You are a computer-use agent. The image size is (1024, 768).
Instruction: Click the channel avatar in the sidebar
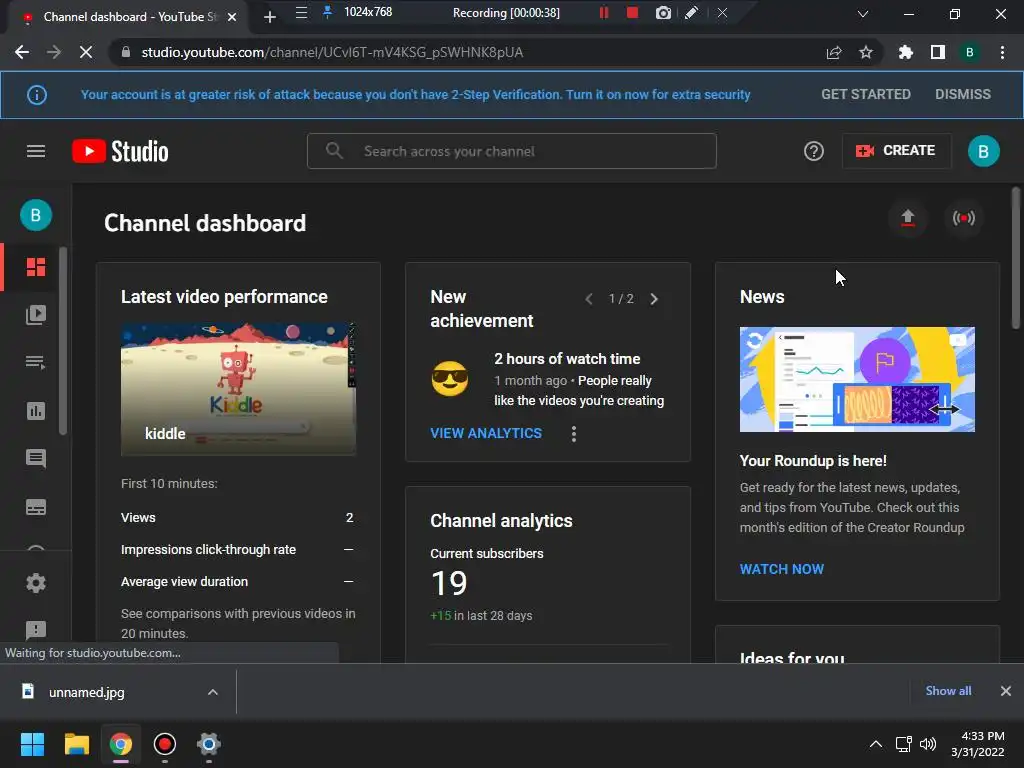pos(36,216)
